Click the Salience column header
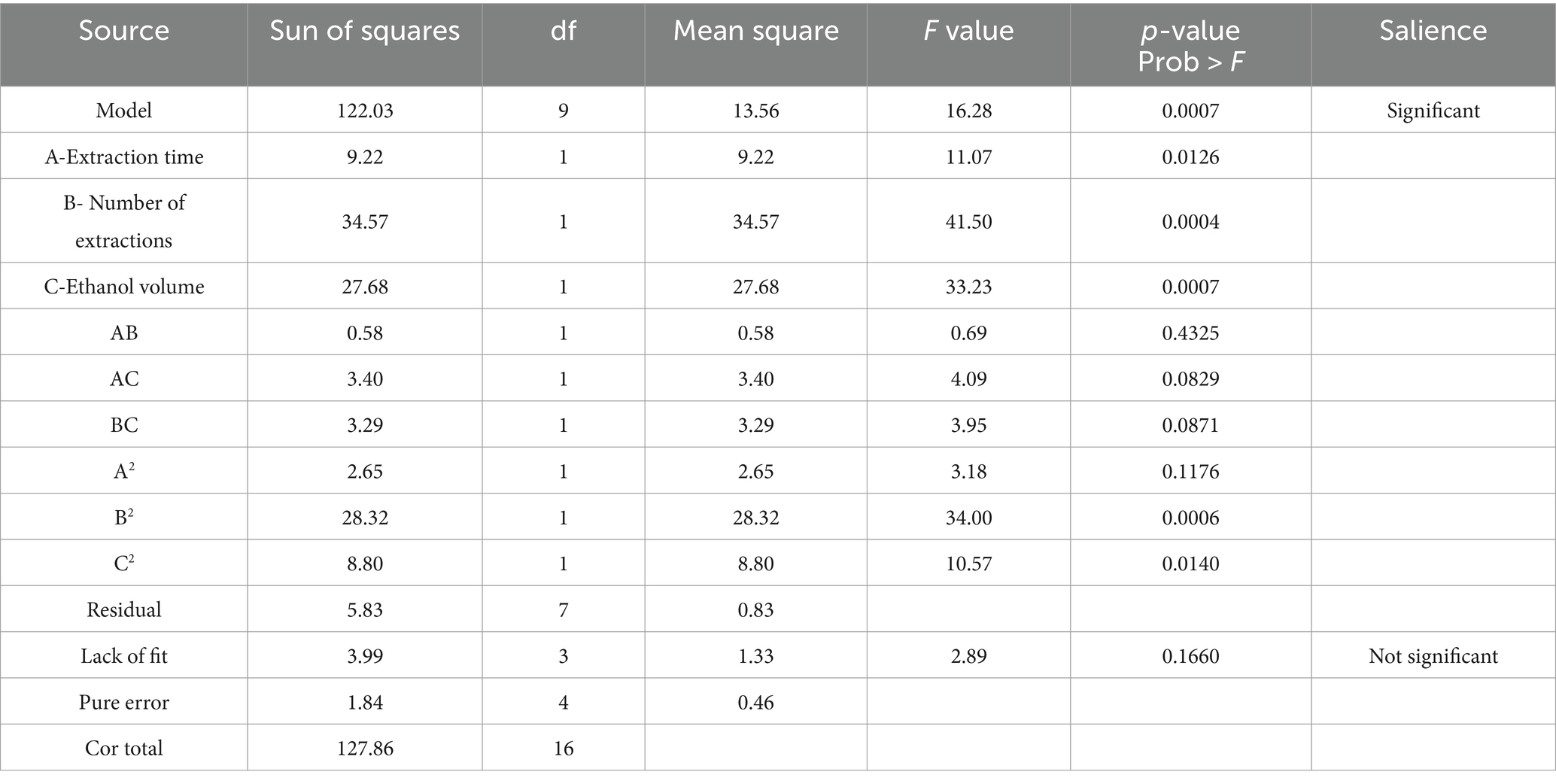The height and width of the screenshot is (784, 1556). (1433, 31)
